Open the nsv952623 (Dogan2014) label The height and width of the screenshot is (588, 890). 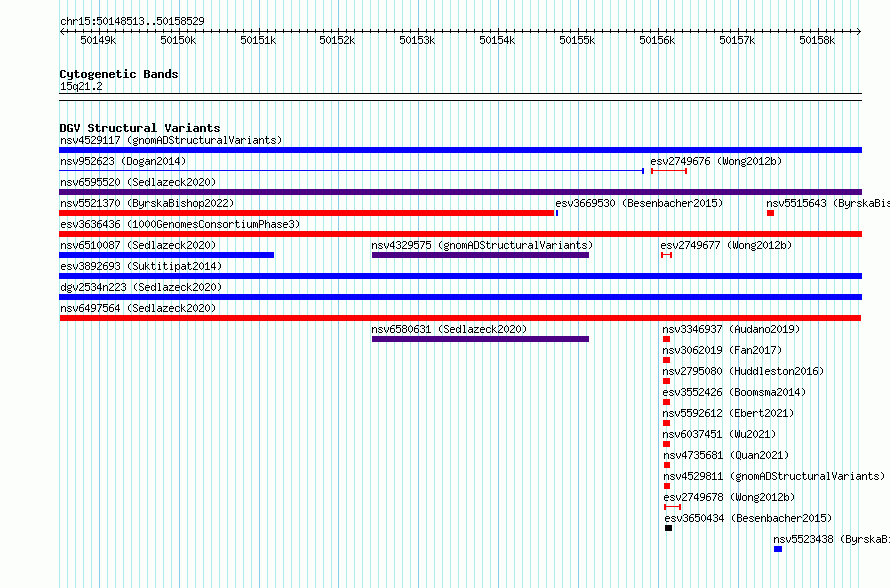[x=123, y=161]
